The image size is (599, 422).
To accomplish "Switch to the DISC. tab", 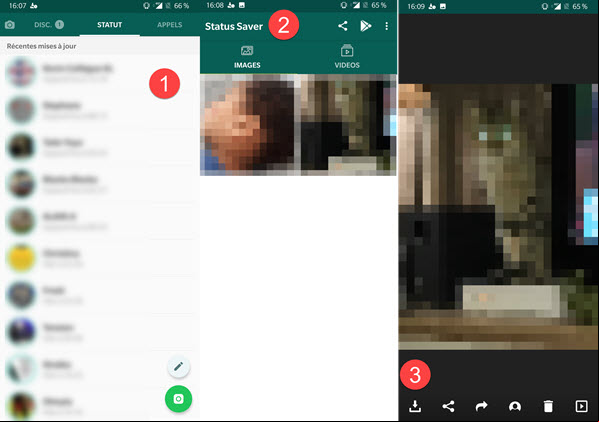I will [49, 25].
